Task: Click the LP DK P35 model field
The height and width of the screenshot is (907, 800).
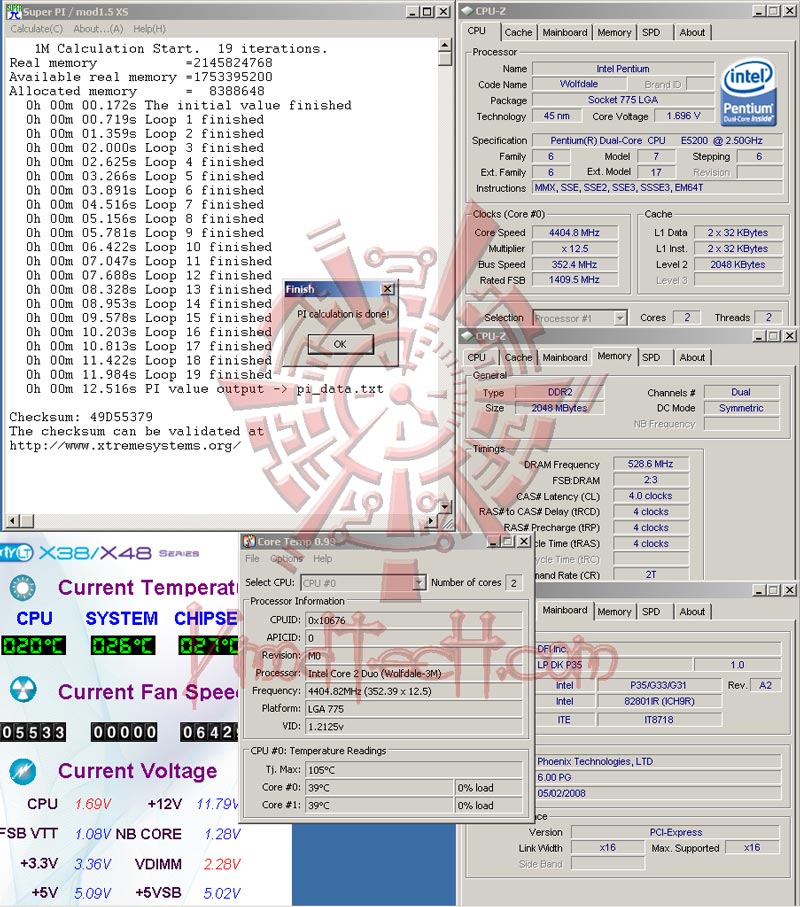Action: pyautogui.click(x=614, y=665)
